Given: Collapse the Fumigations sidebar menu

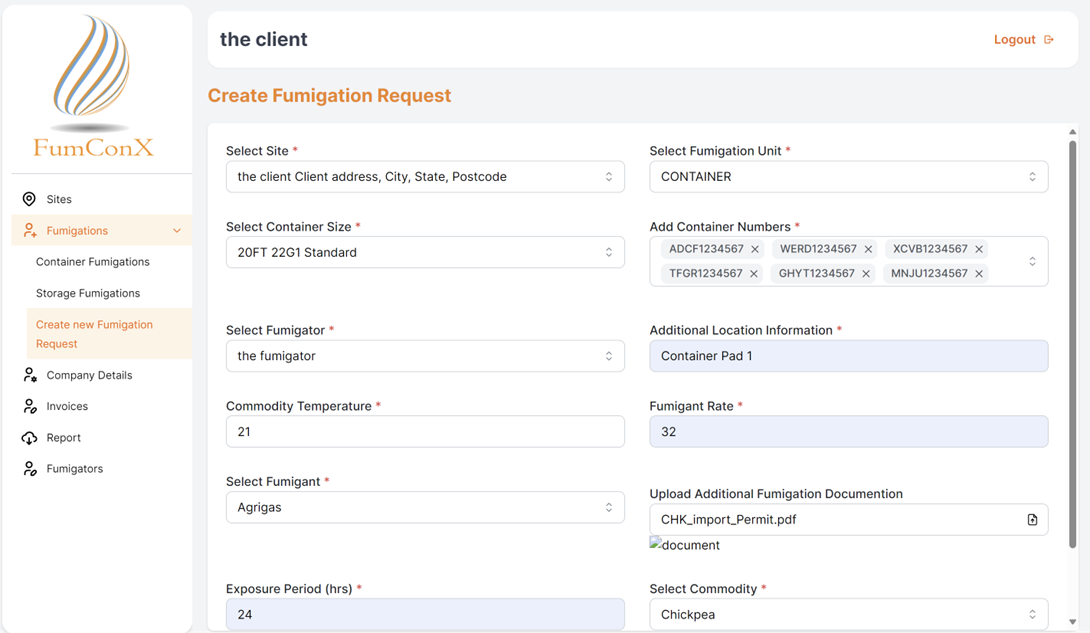Looking at the screenshot, I should click(176, 231).
